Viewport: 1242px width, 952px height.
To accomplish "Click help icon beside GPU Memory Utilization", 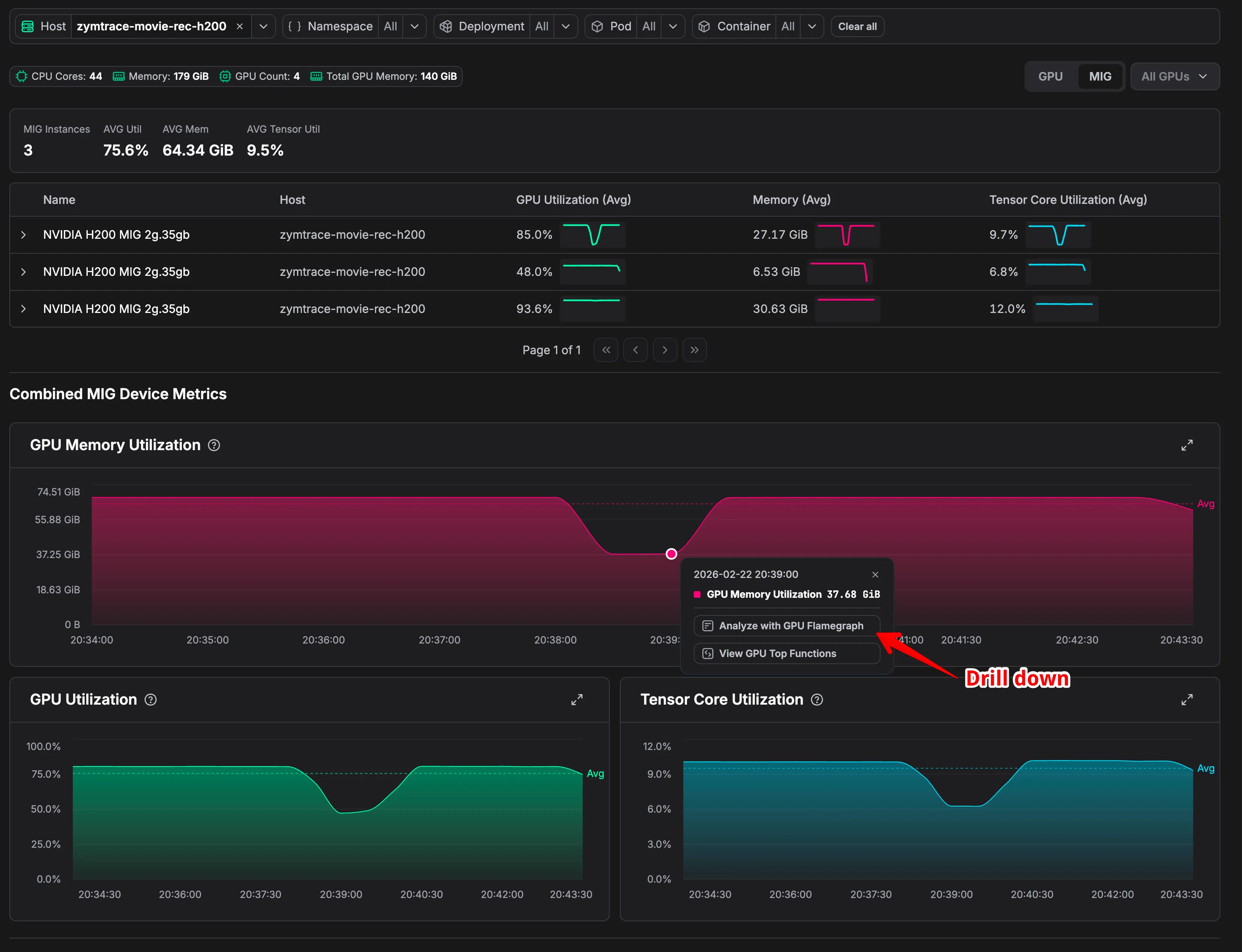I will 214,445.
